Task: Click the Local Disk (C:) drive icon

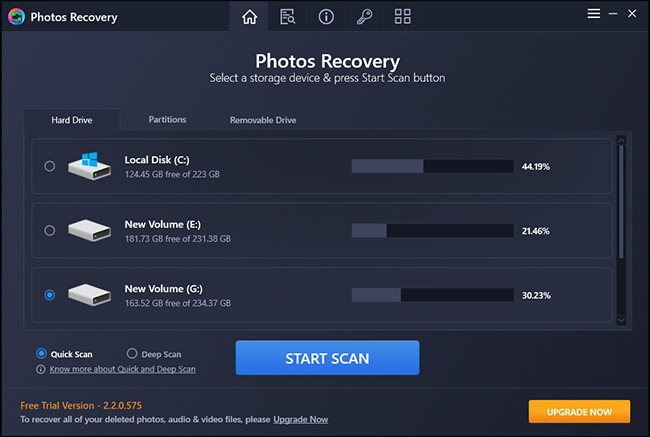Action: pos(91,165)
